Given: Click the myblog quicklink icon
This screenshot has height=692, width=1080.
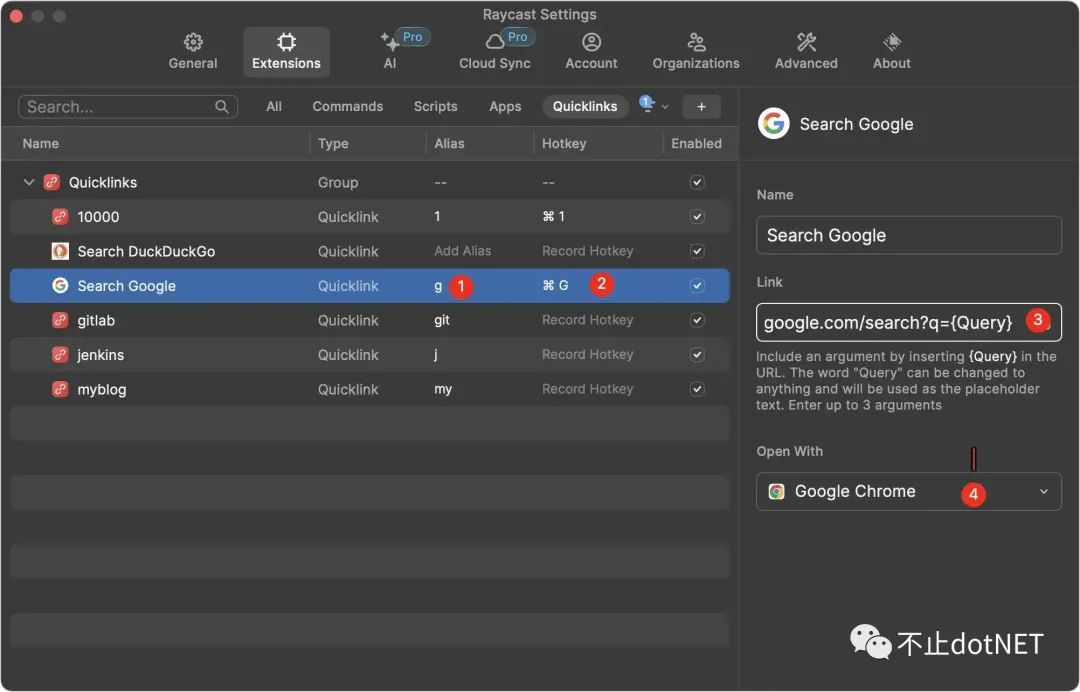Looking at the screenshot, I should click(x=61, y=389).
